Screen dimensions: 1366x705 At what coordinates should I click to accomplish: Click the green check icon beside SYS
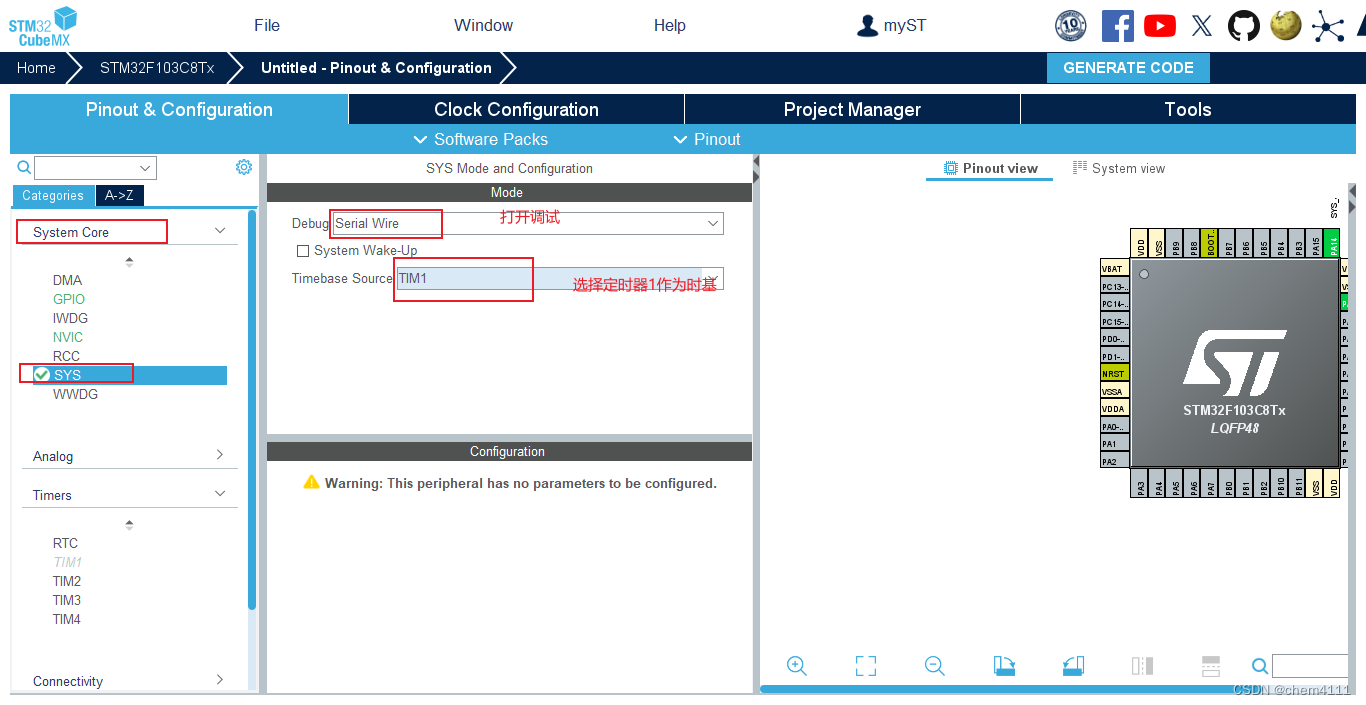pyautogui.click(x=42, y=375)
